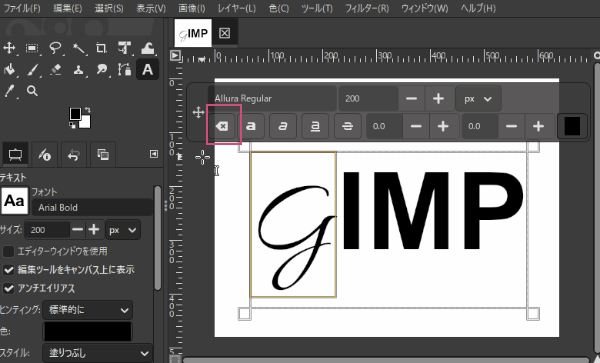Reset colors to default black and white
This screenshot has width=600, height=363.
[72, 125]
